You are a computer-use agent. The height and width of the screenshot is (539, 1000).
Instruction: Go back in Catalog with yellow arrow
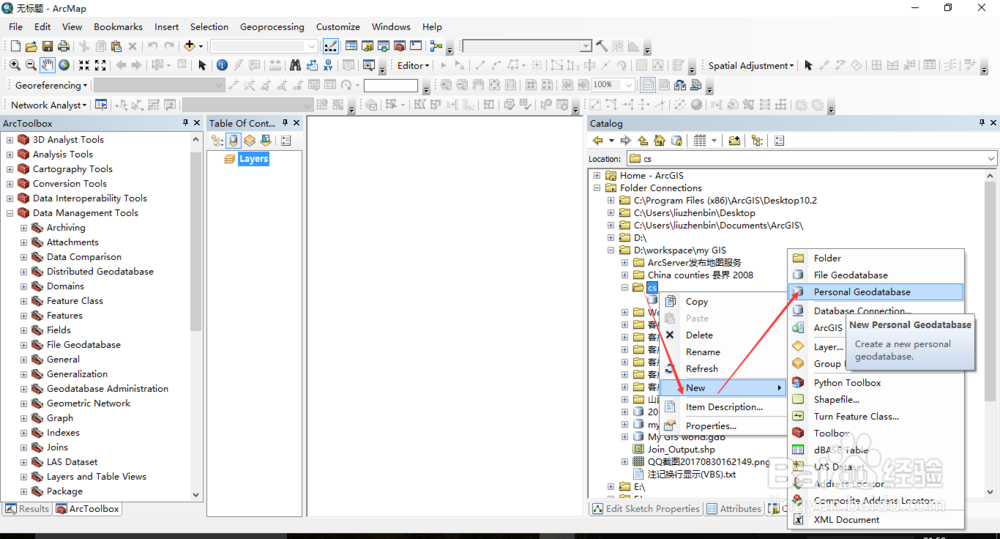[598, 140]
